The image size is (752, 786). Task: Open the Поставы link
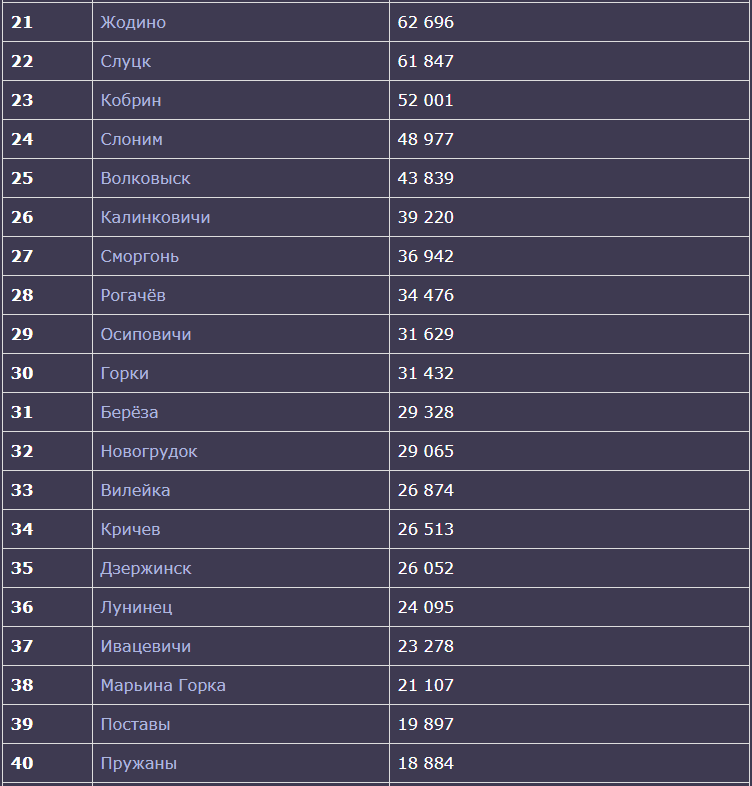(135, 724)
